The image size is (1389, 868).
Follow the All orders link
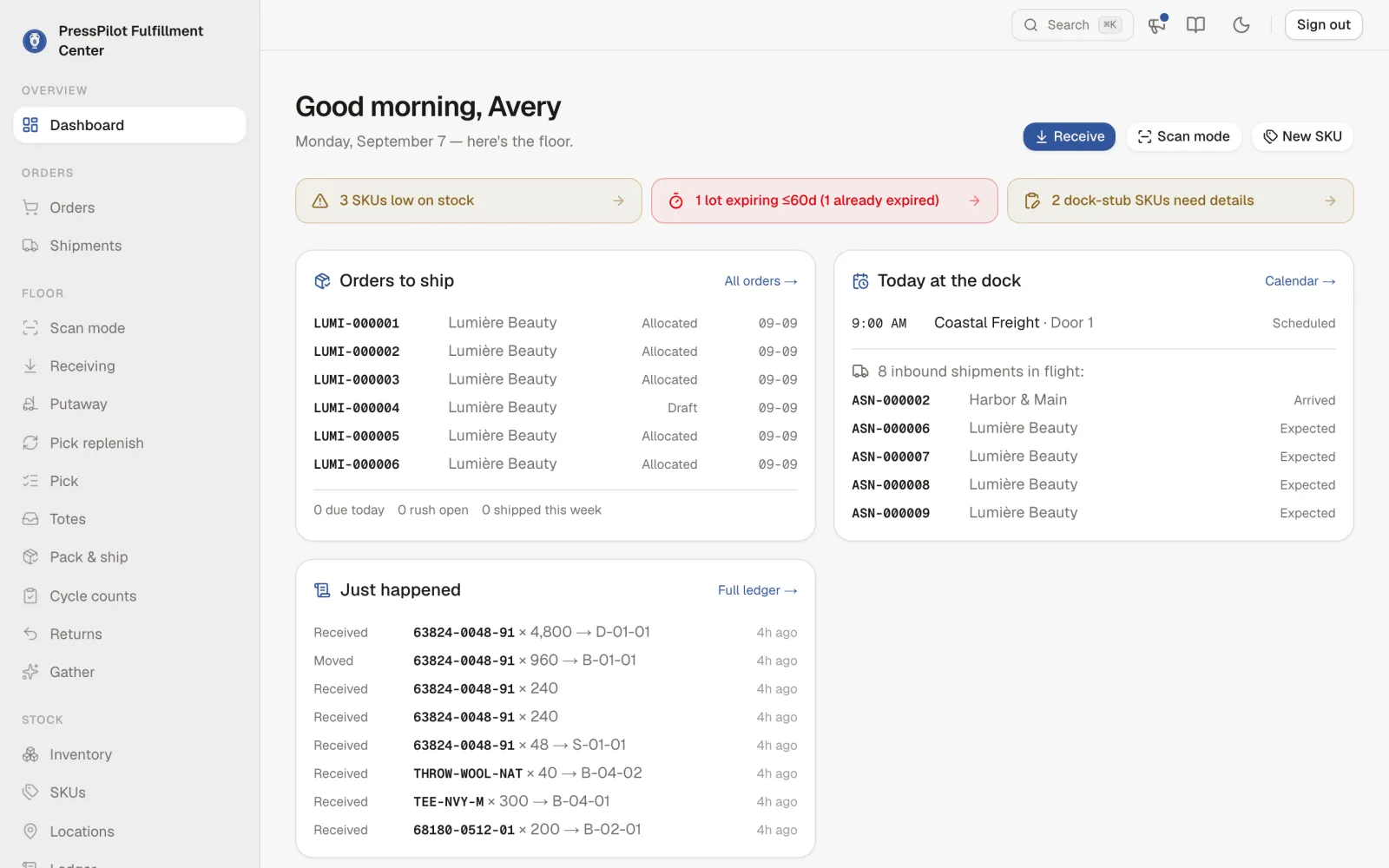coord(760,281)
